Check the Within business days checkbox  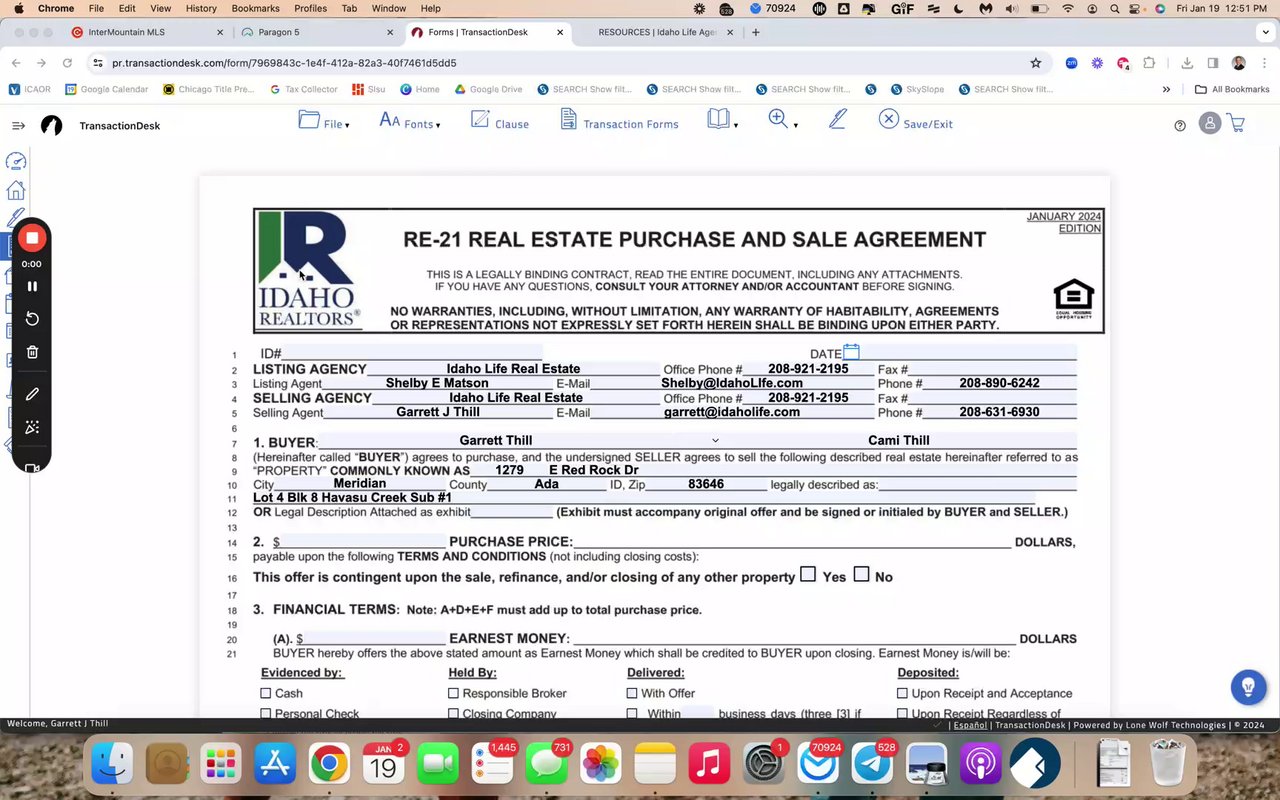[632, 714]
